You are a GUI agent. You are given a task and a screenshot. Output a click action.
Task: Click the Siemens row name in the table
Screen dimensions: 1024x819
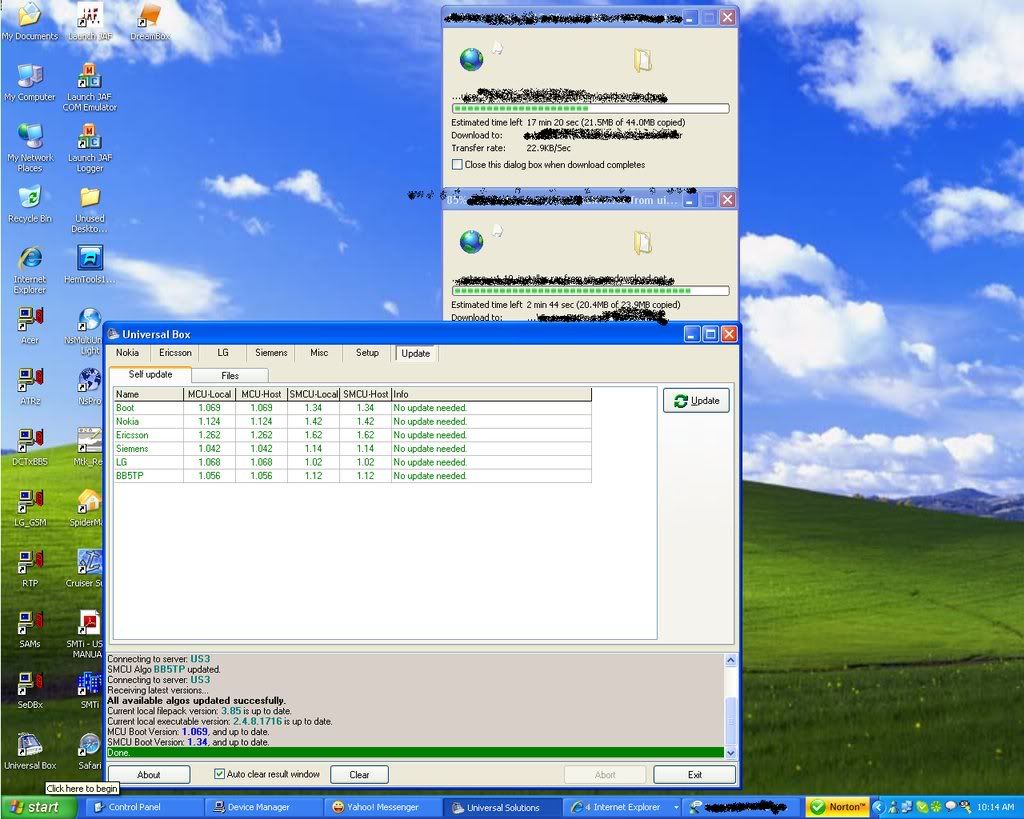coord(132,449)
